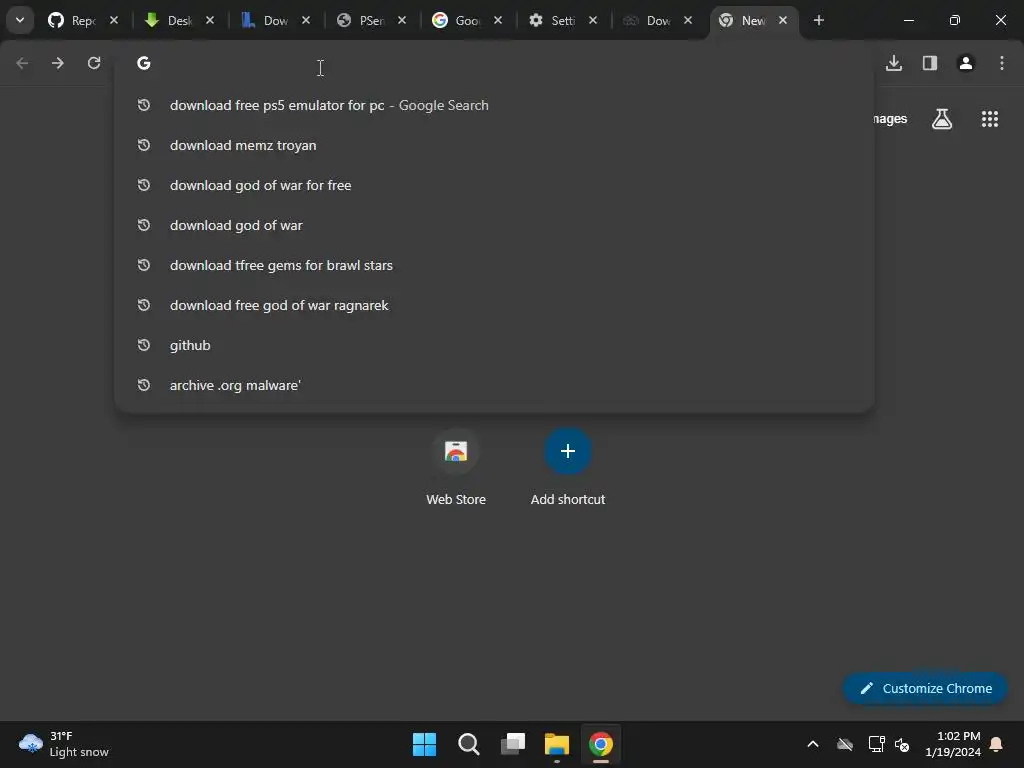1024x768 pixels.
Task: Open the Google apps grid
Action: [x=990, y=119]
